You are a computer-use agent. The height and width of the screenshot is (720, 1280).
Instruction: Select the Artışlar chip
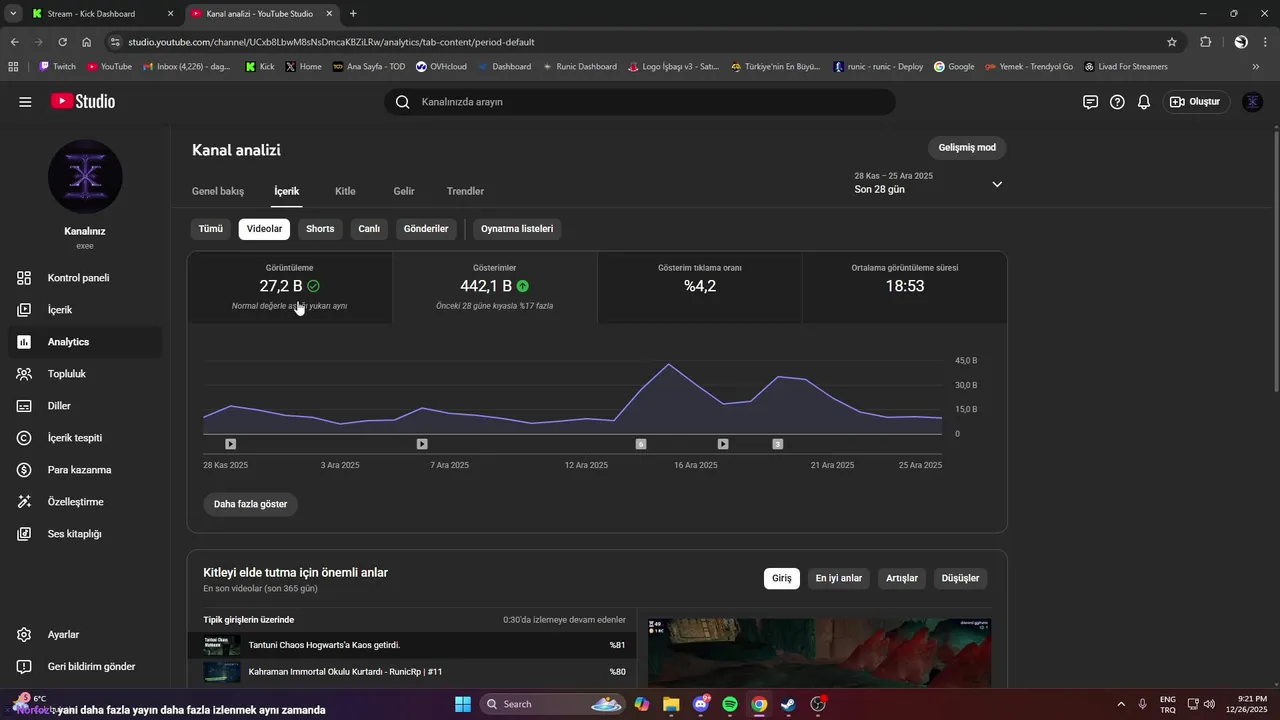point(902,578)
